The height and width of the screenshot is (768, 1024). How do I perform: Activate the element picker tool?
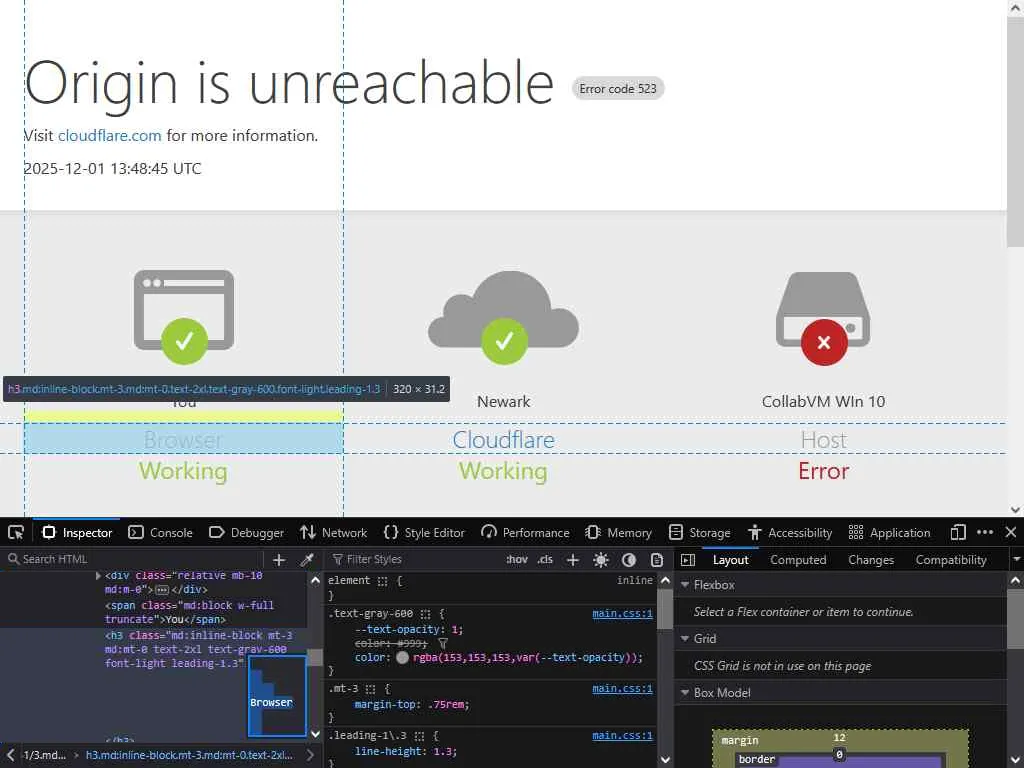coord(16,532)
